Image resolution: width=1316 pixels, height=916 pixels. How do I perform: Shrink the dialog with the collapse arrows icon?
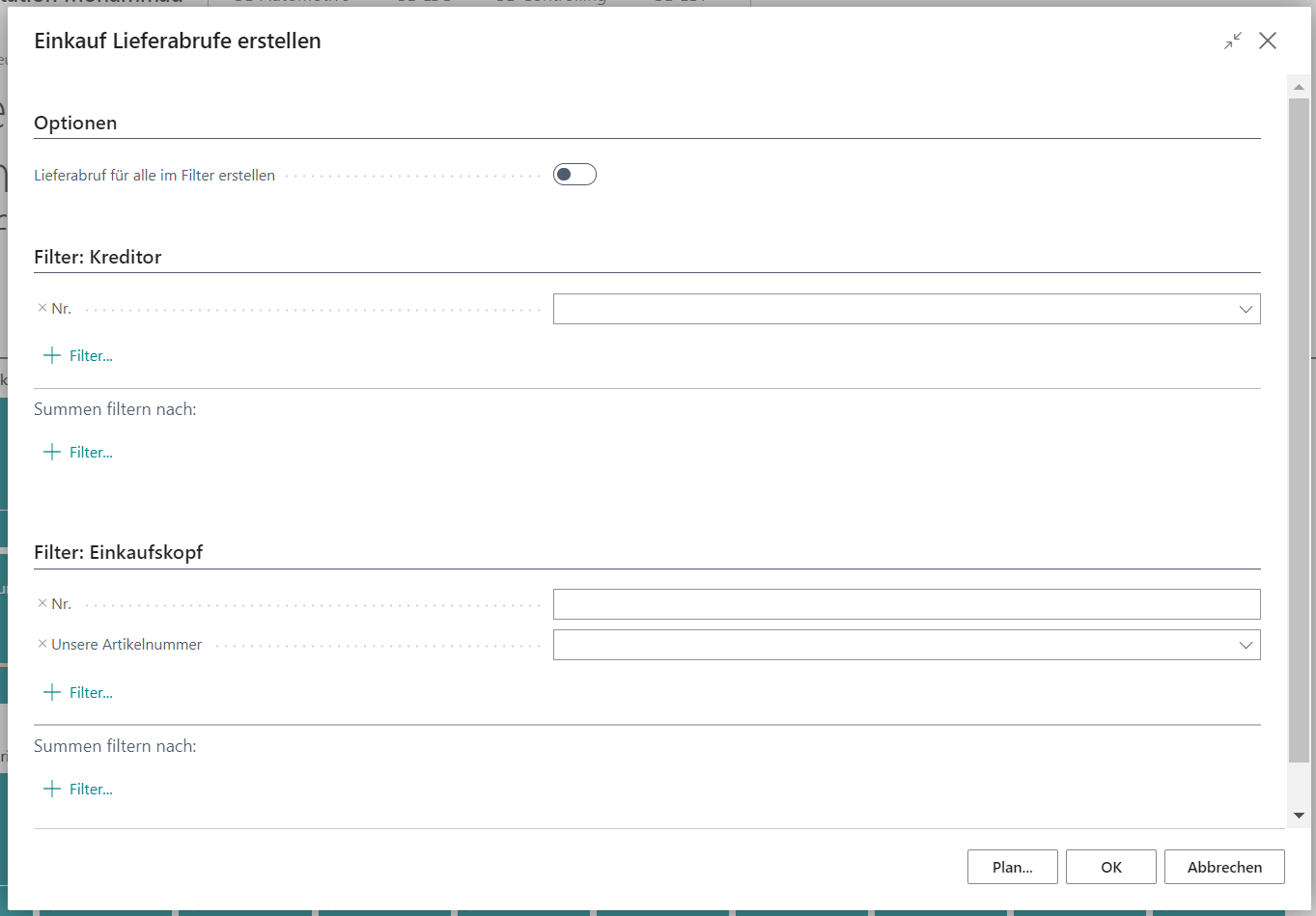[1233, 41]
